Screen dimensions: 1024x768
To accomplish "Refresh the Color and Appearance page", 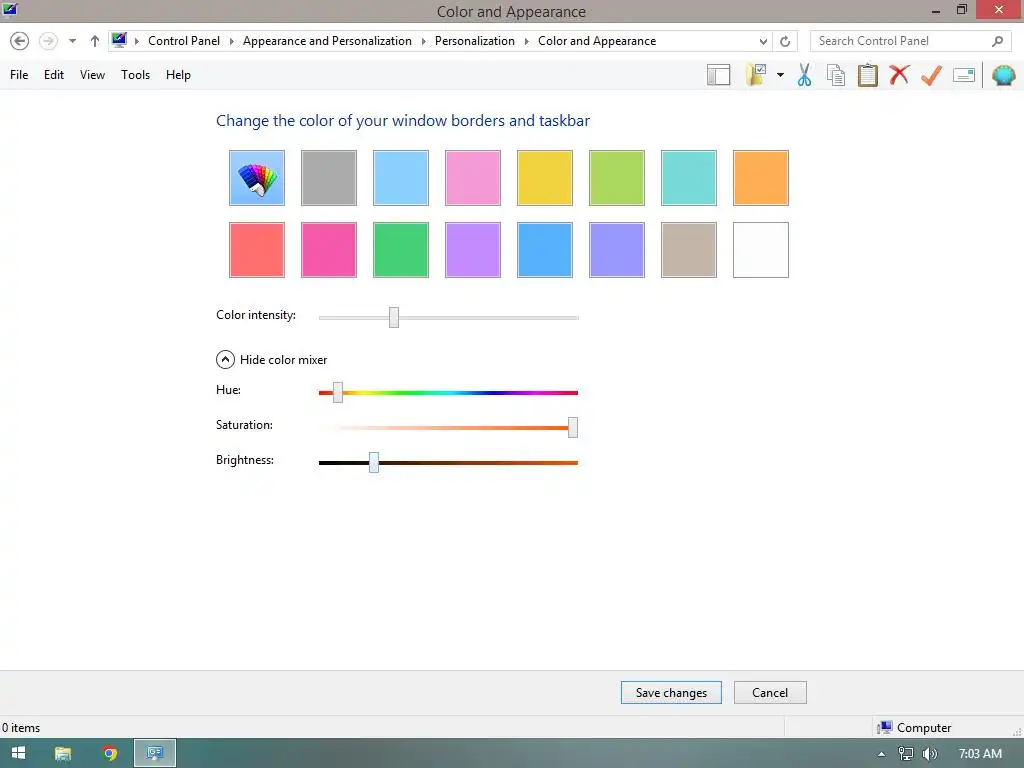I will [x=785, y=41].
